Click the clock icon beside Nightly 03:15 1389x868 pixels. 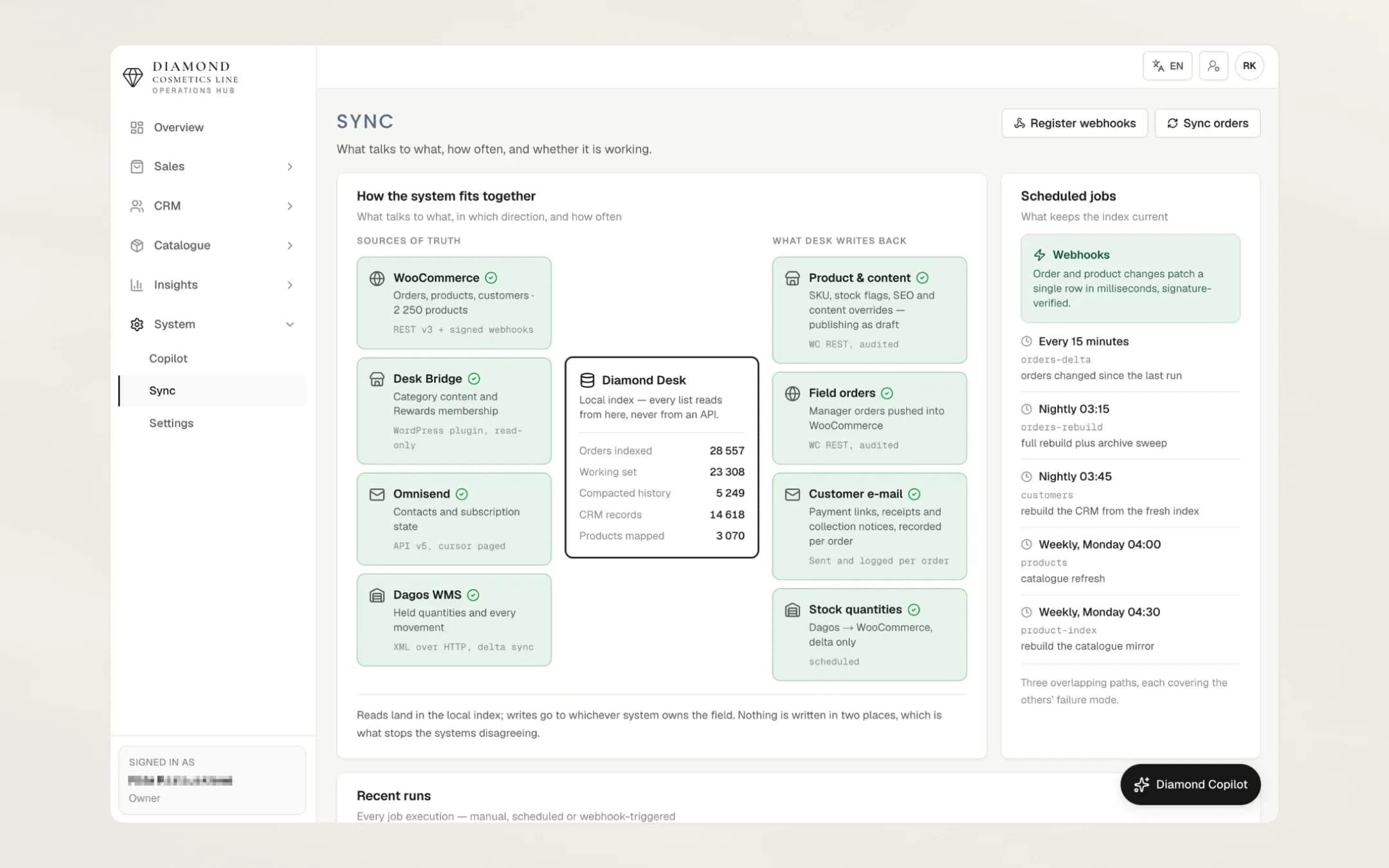click(1026, 409)
